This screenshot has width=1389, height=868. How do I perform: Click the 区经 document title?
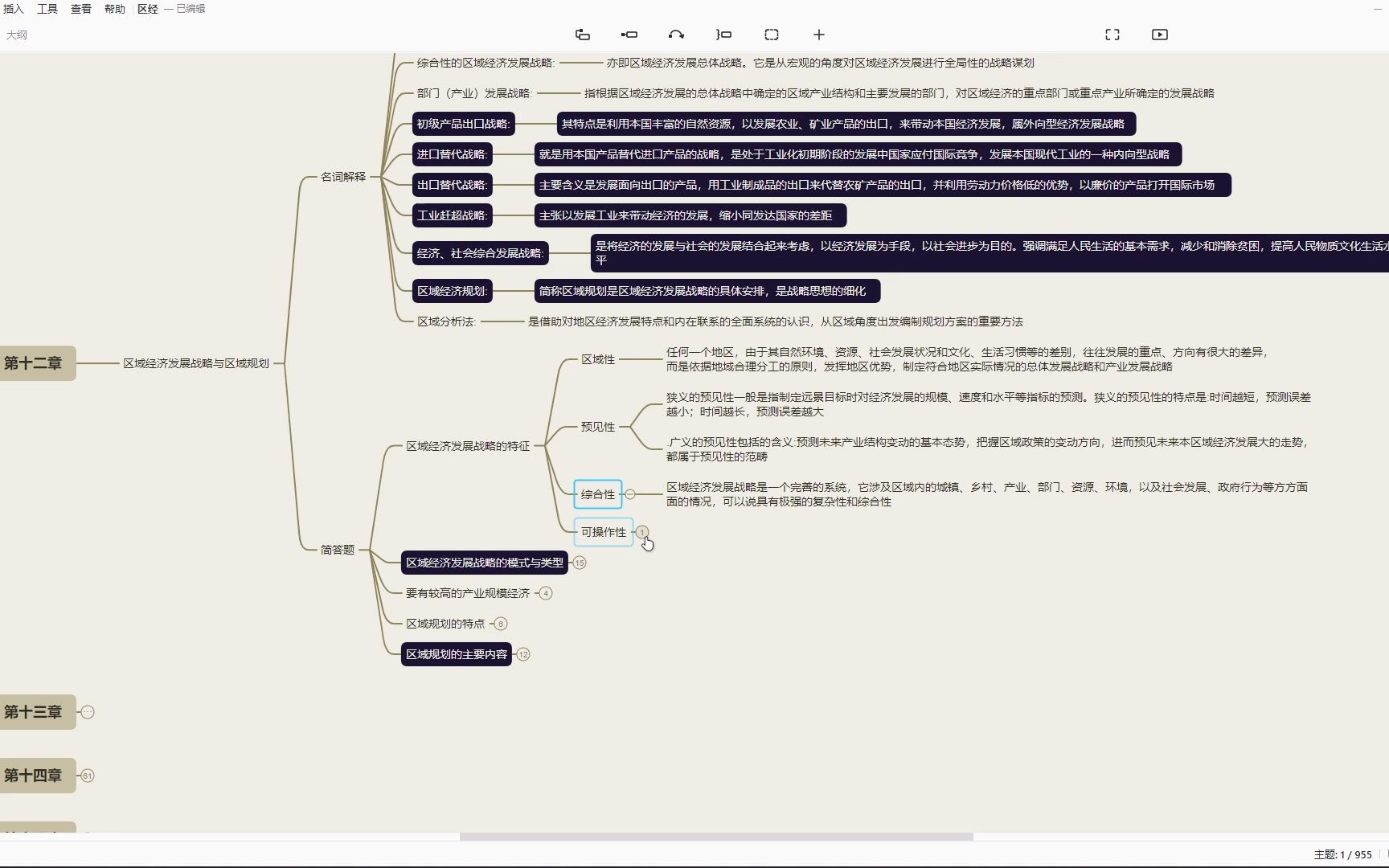tap(148, 9)
